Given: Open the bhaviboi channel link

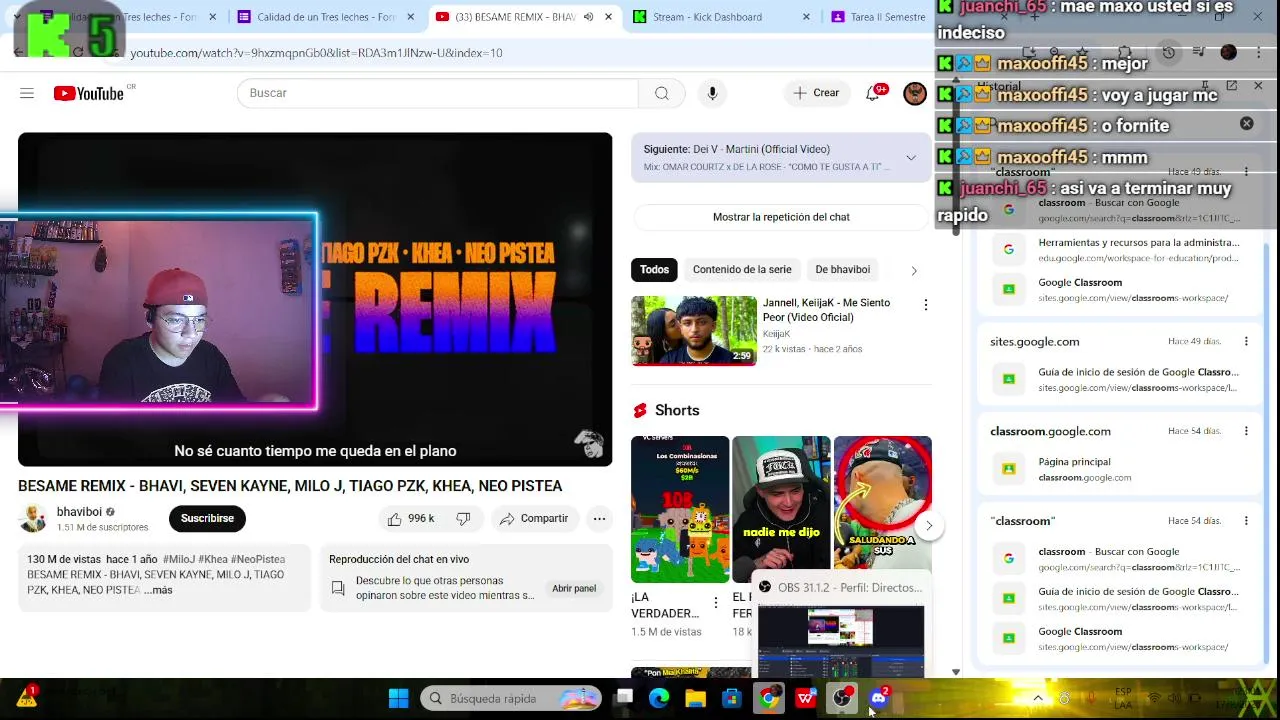Looking at the screenshot, I should (79, 512).
